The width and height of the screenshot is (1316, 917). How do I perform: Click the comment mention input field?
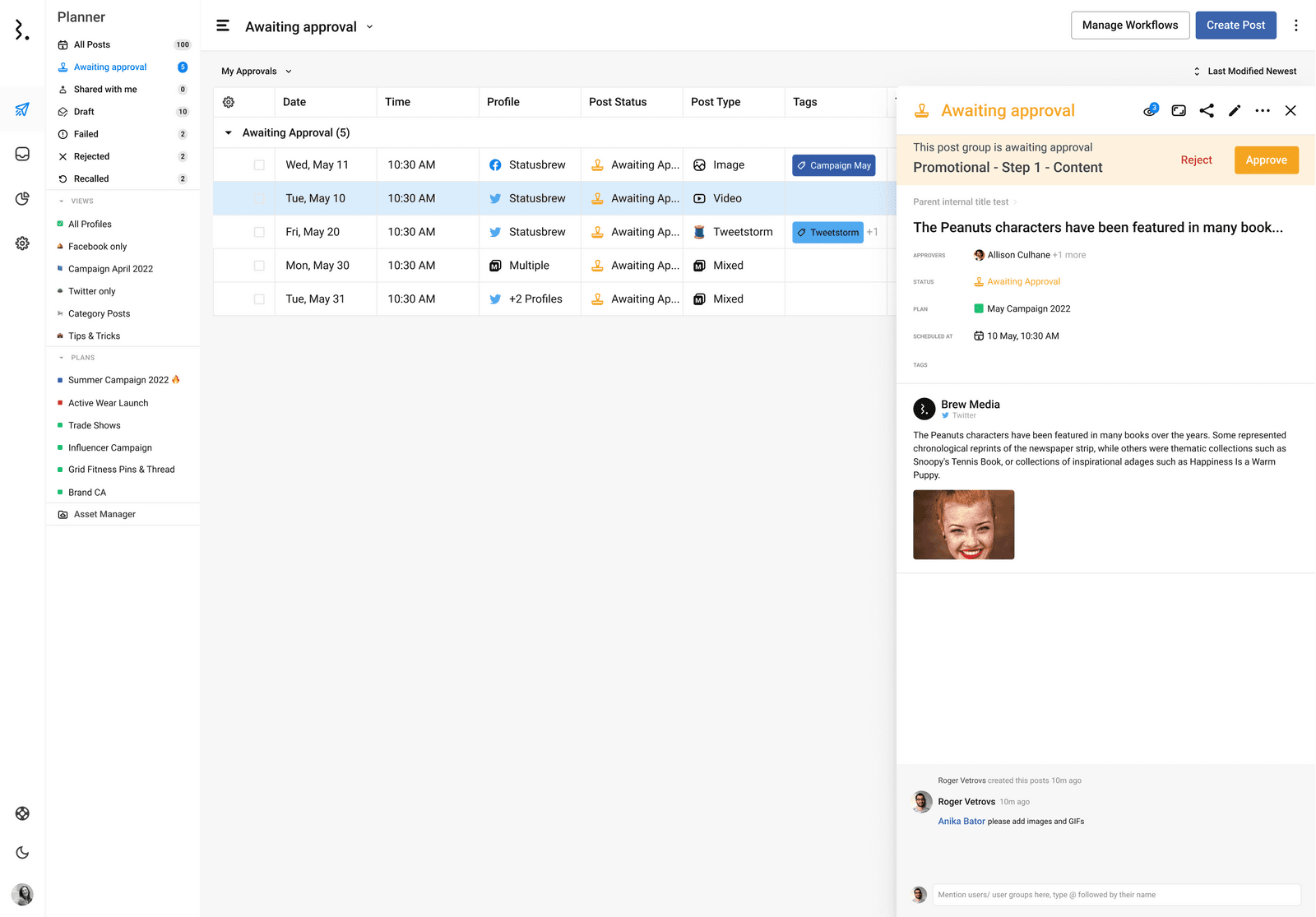coord(1116,895)
